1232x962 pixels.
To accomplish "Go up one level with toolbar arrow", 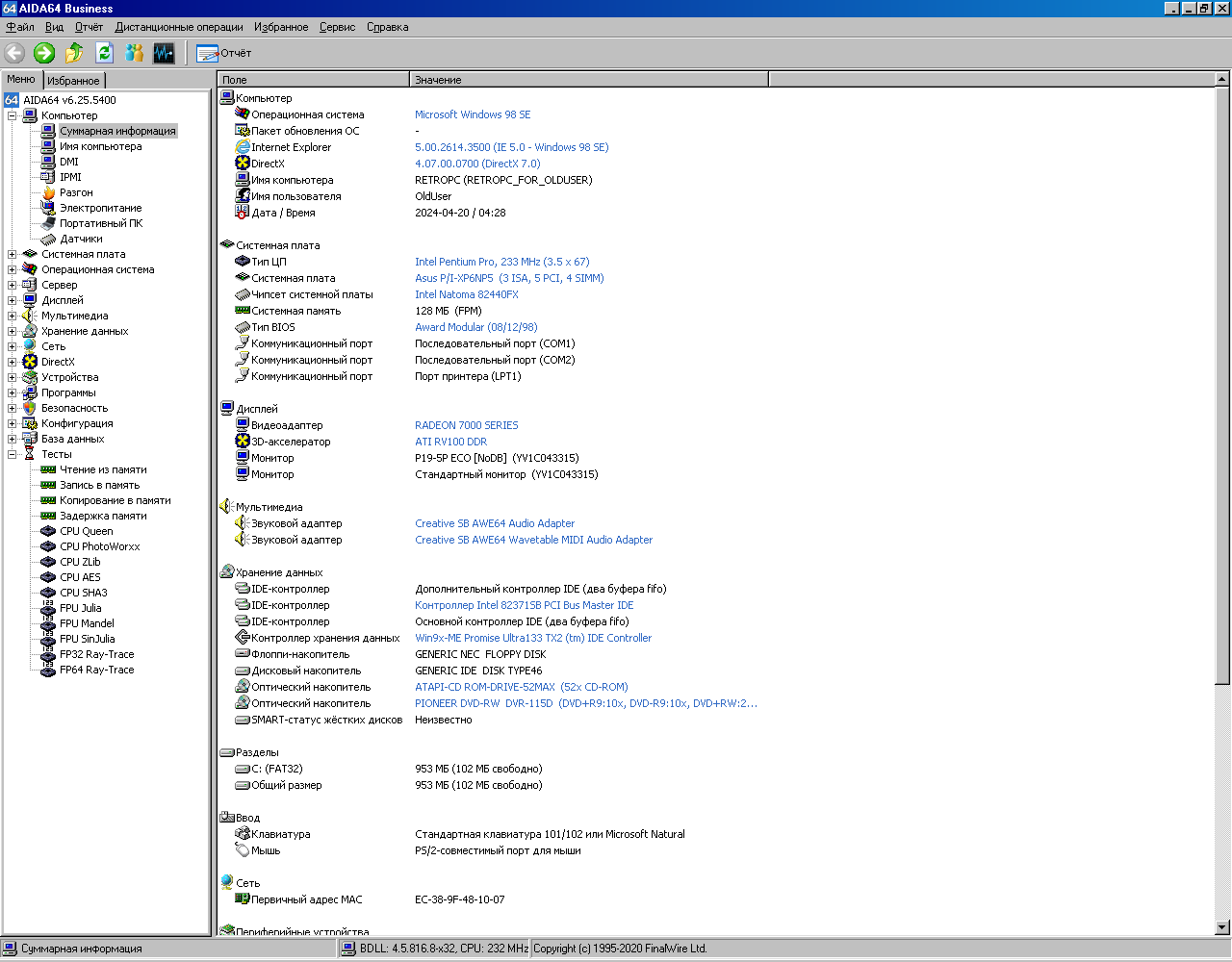I will (x=74, y=53).
